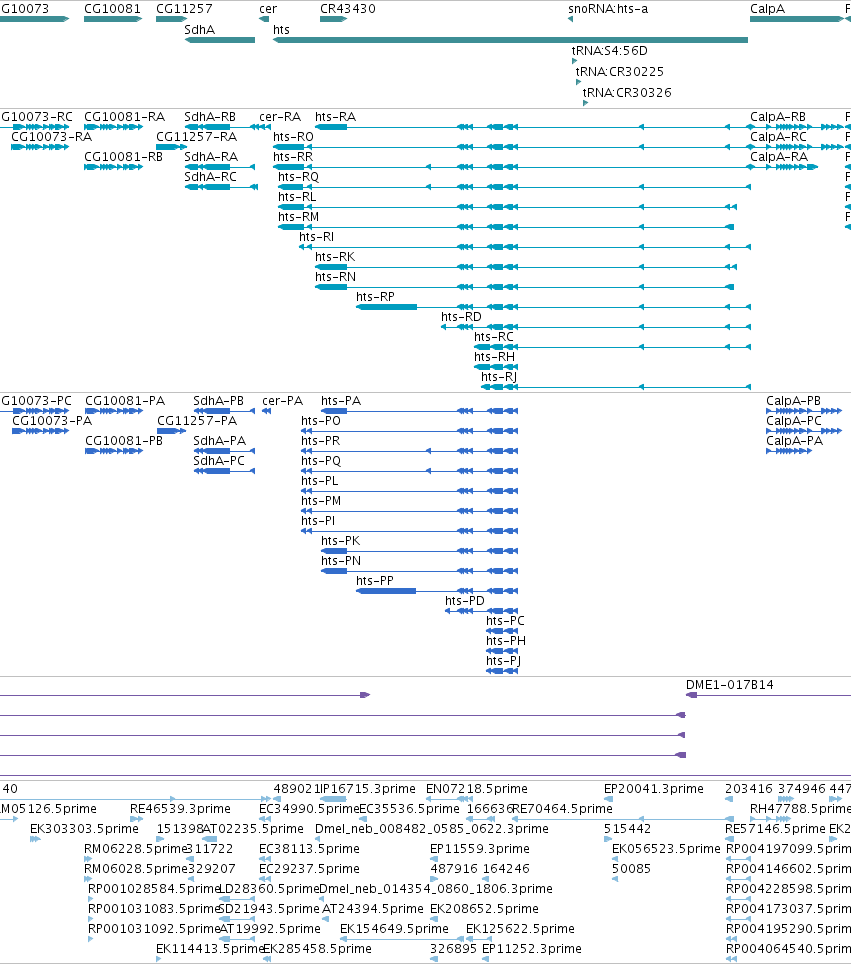Open the snoRNA:hts-a feature label
This screenshot has height=964, width=851.
[x=608, y=9]
